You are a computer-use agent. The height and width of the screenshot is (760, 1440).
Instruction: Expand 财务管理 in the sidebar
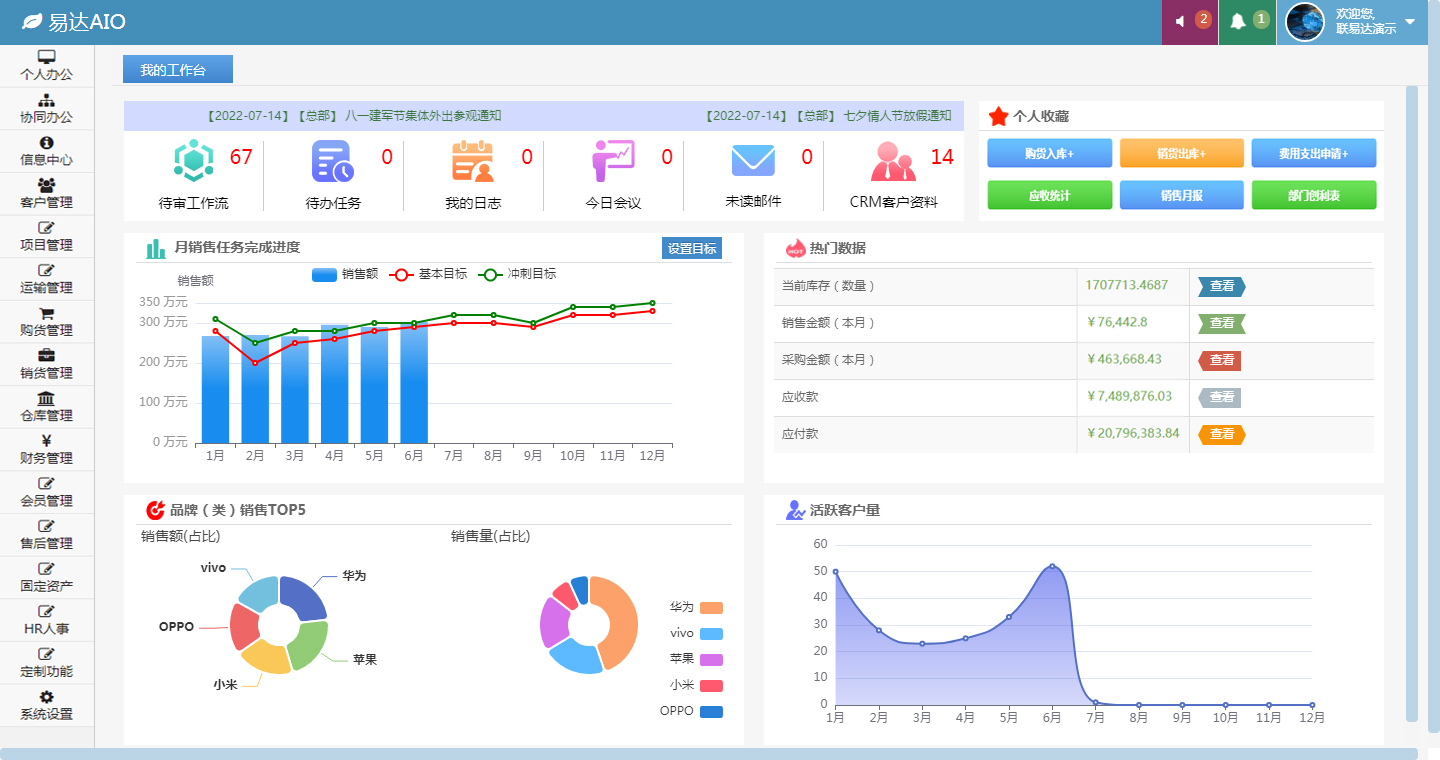click(47, 449)
